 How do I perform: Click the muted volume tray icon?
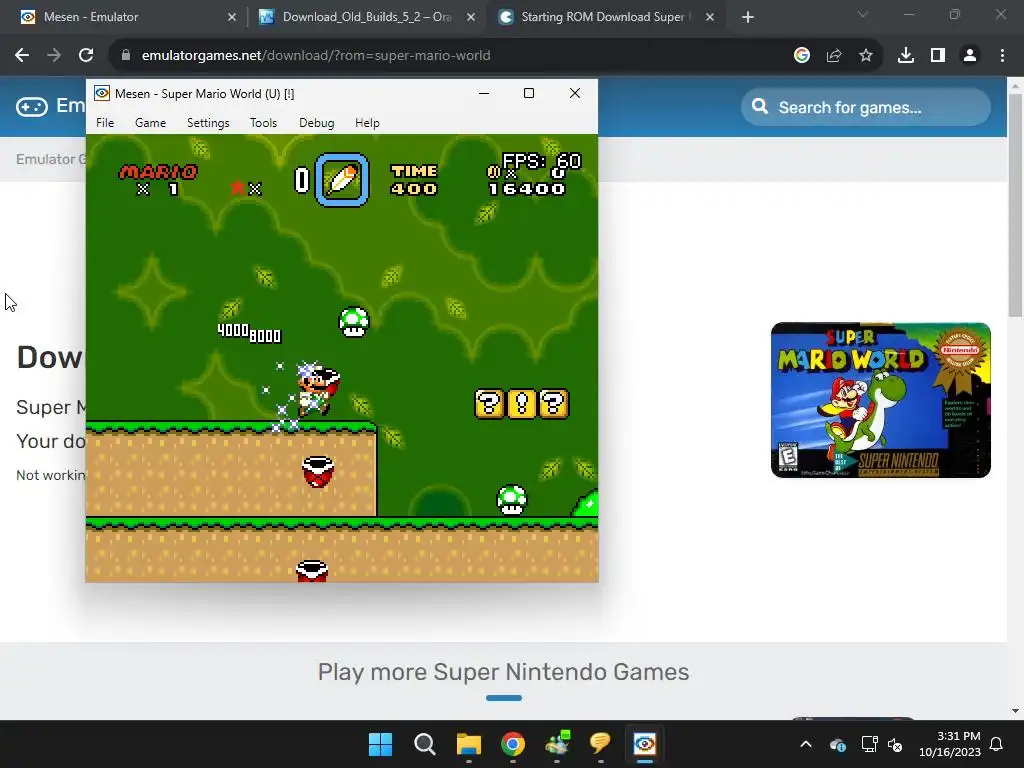pyautogui.click(x=895, y=744)
